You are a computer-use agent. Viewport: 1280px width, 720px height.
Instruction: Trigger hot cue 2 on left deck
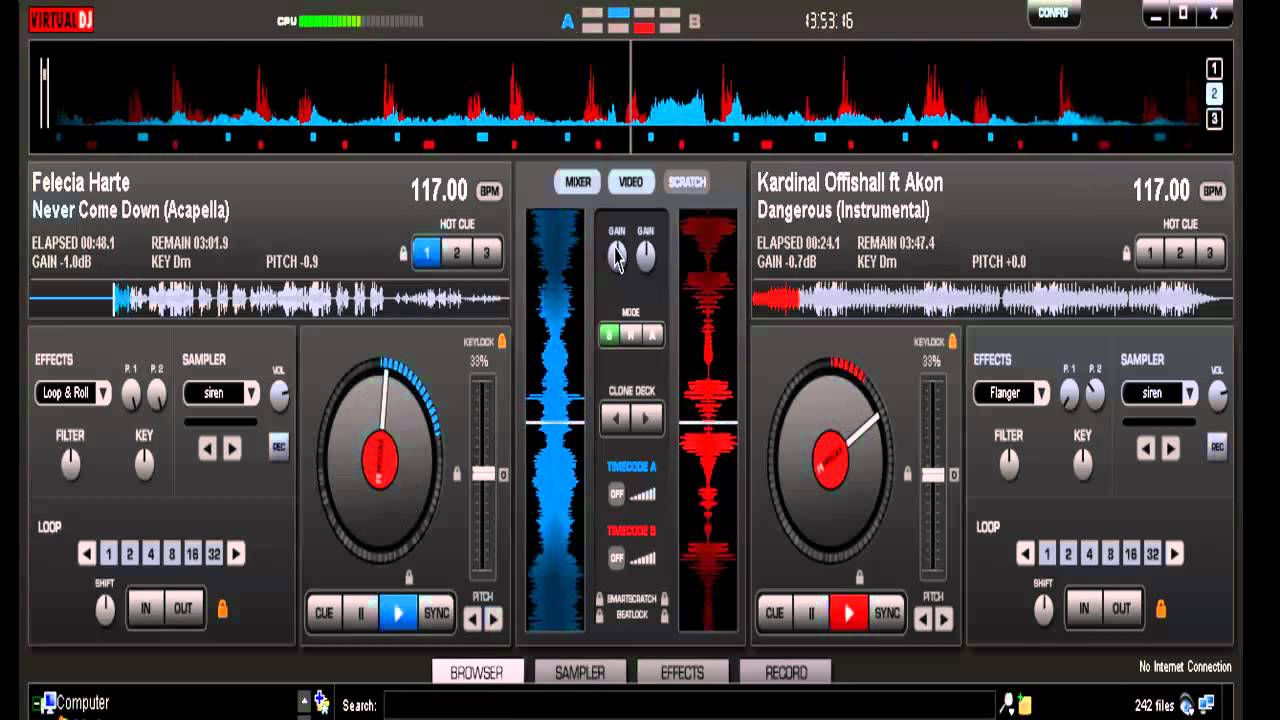coord(456,253)
